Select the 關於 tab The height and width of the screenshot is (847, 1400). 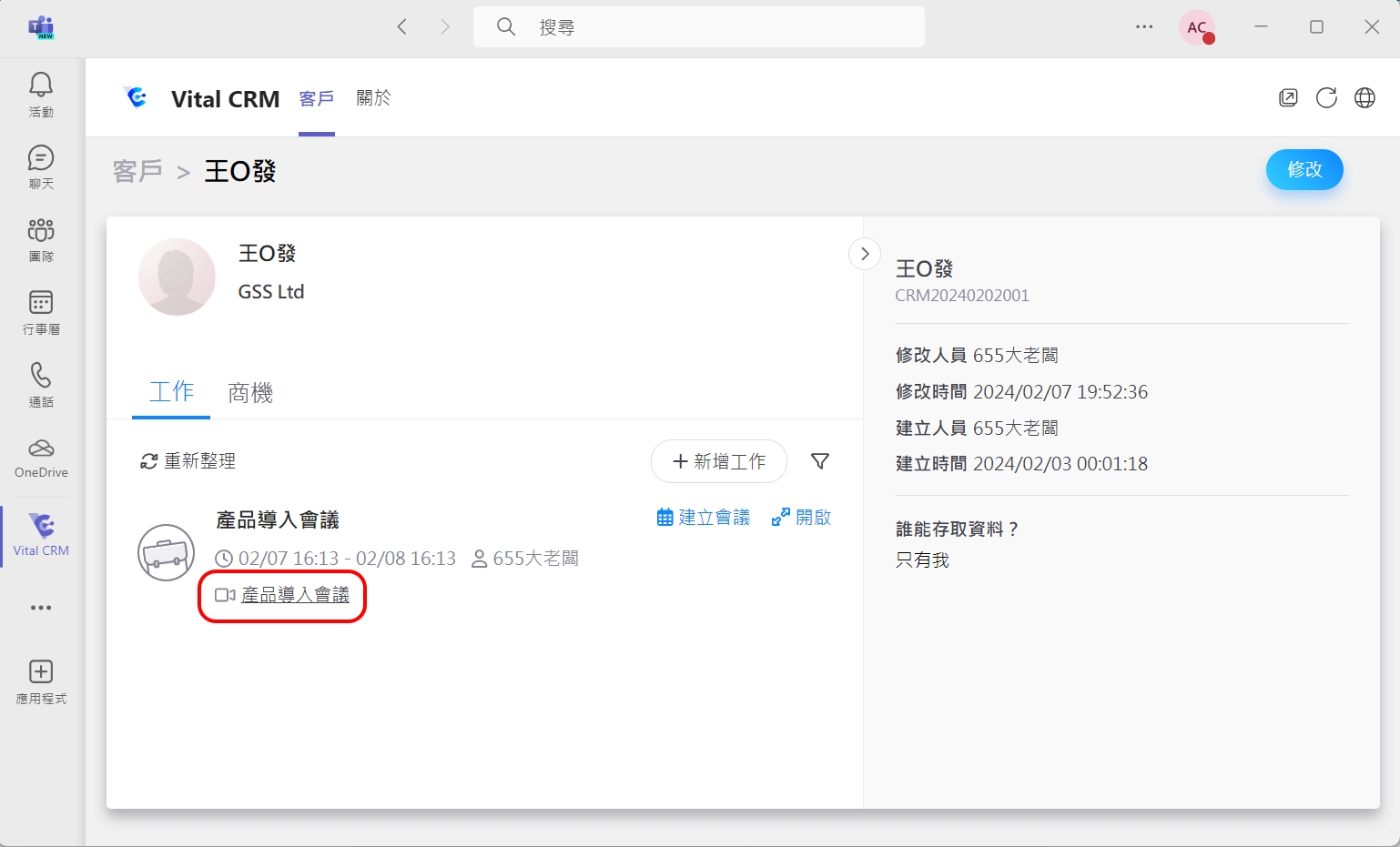[373, 98]
